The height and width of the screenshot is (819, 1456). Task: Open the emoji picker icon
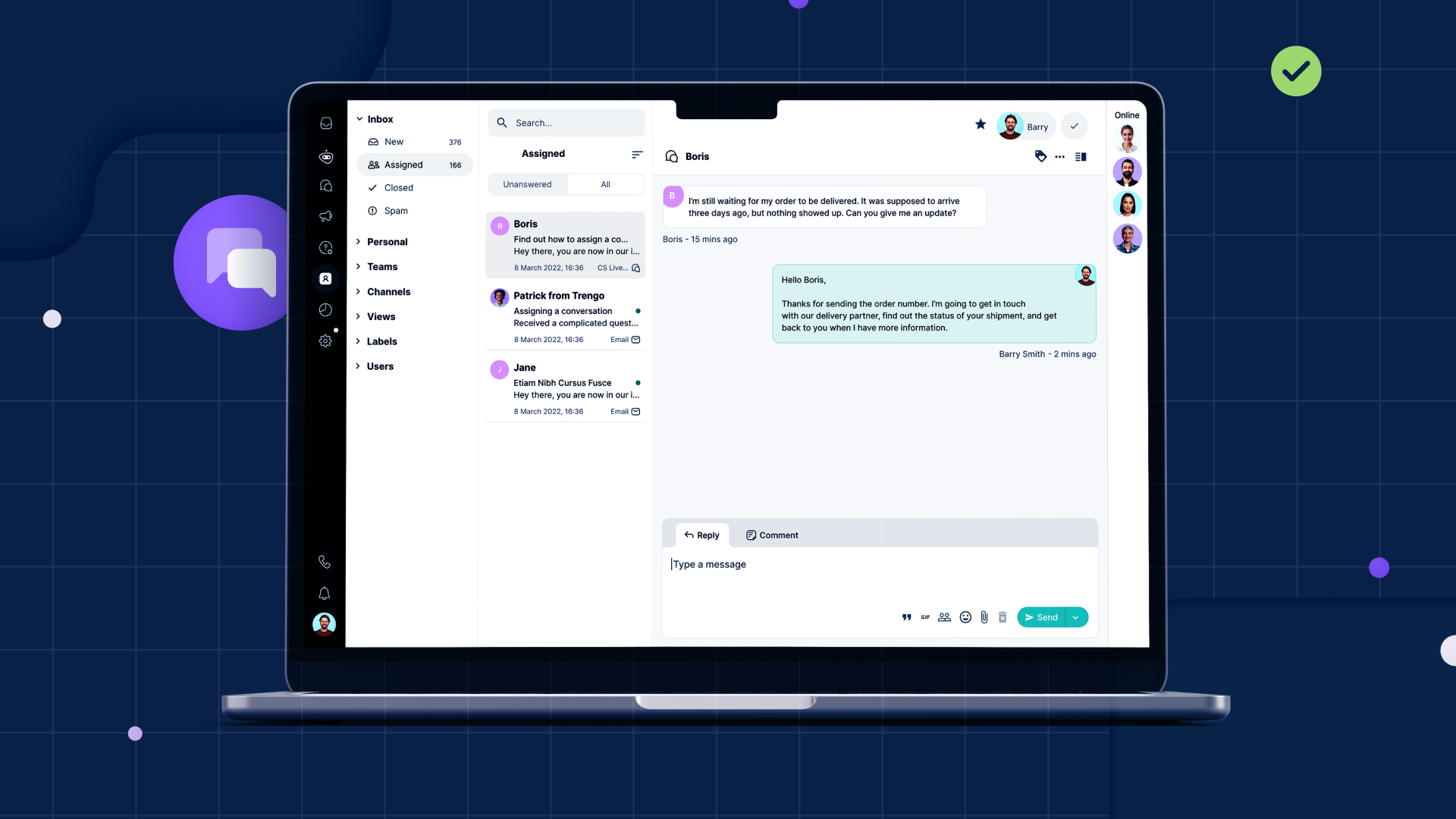coord(965,617)
